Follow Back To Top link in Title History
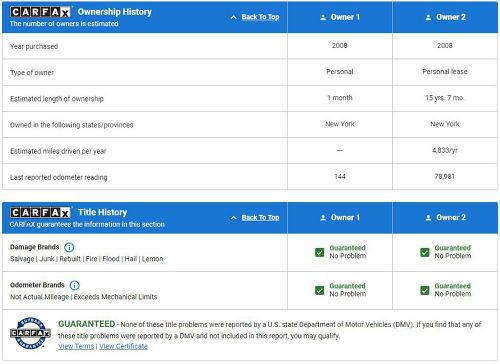This screenshot has width=500, height=364. click(260, 217)
